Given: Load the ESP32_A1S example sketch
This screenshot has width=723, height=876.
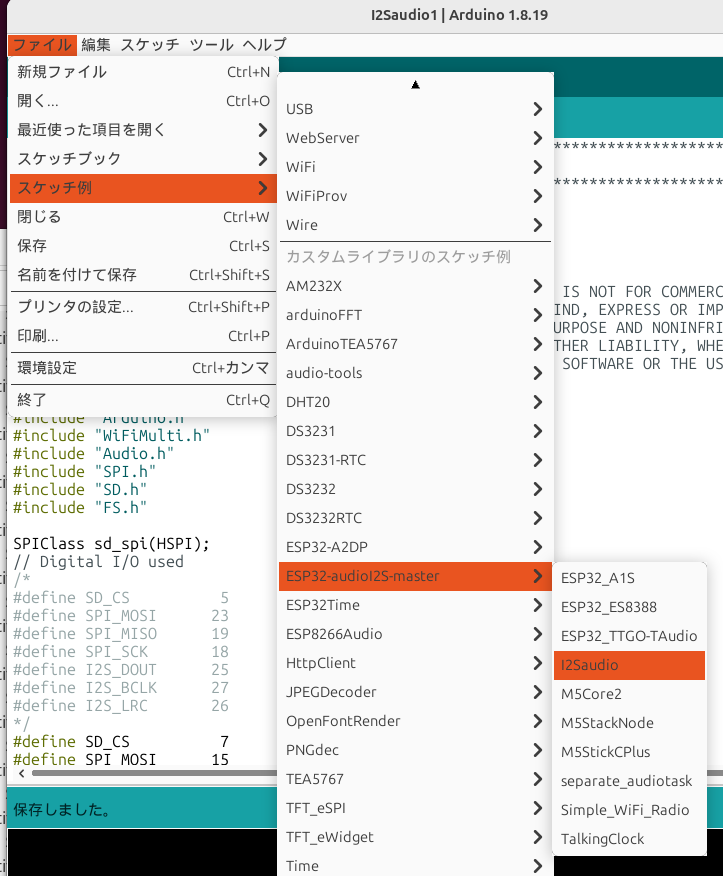Looking at the screenshot, I should (x=630, y=579).
